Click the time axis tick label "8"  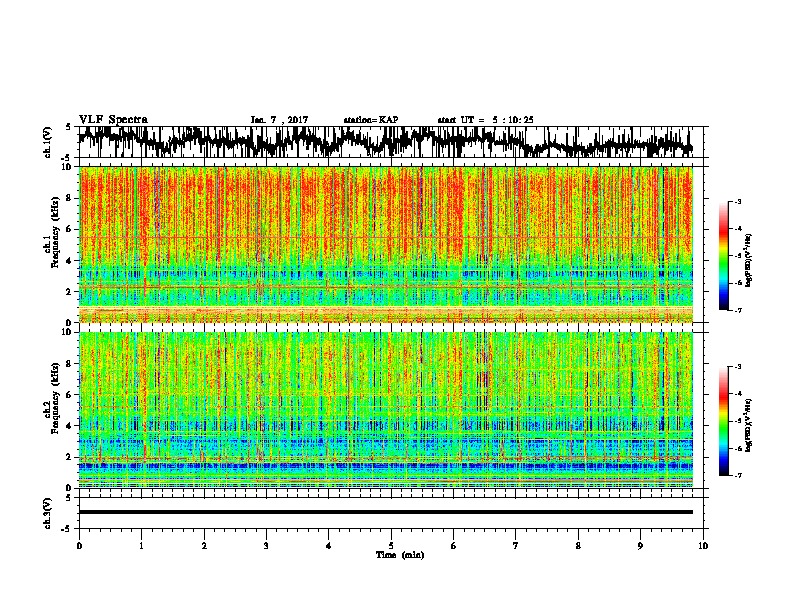[x=578, y=546]
